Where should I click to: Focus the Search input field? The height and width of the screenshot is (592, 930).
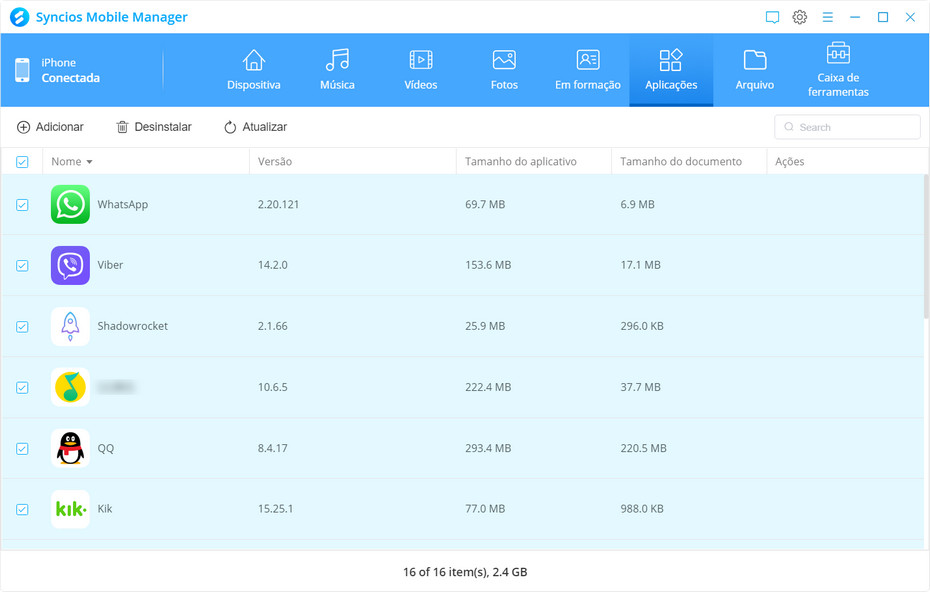(847, 127)
